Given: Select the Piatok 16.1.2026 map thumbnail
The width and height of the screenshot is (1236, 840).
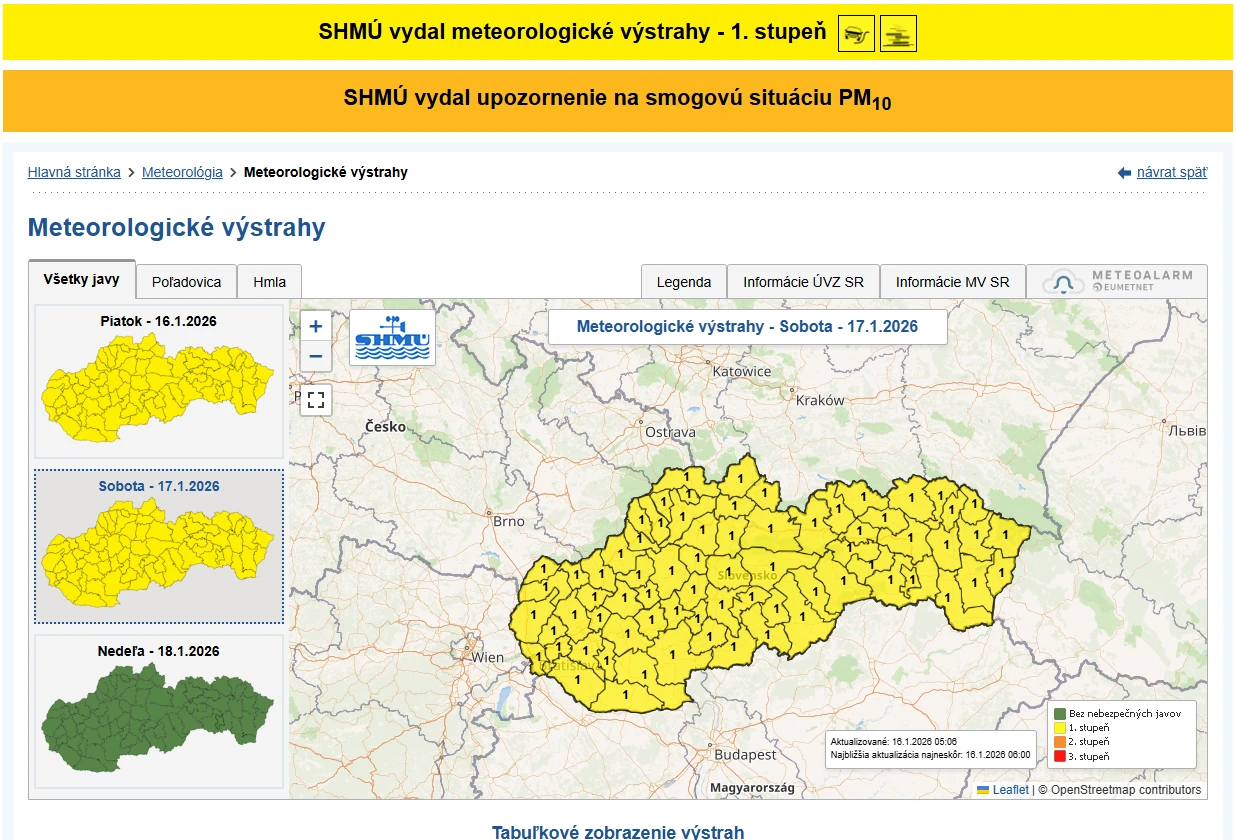Looking at the screenshot, I should tap(158, 381).
